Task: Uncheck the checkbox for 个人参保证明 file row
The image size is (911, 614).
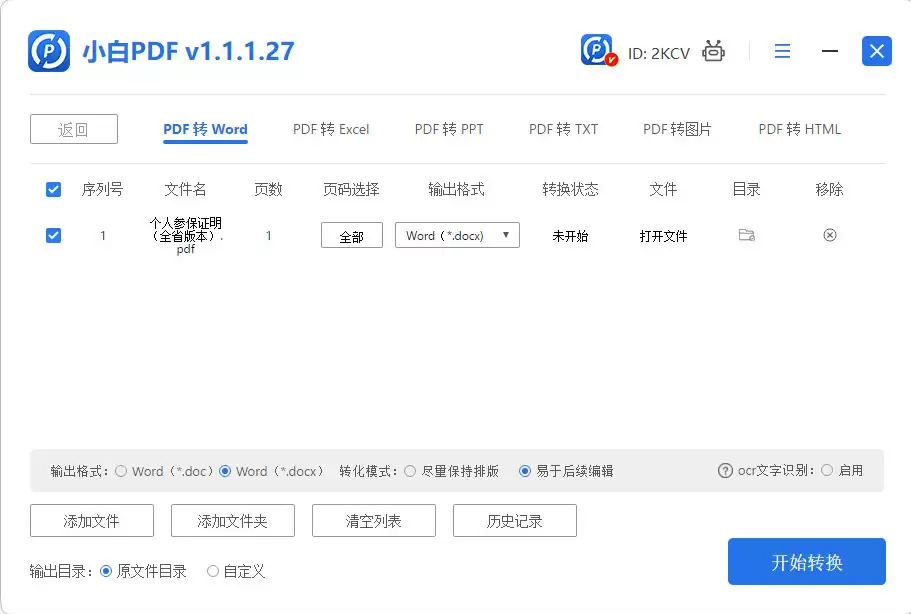Action: click(53, 235)
